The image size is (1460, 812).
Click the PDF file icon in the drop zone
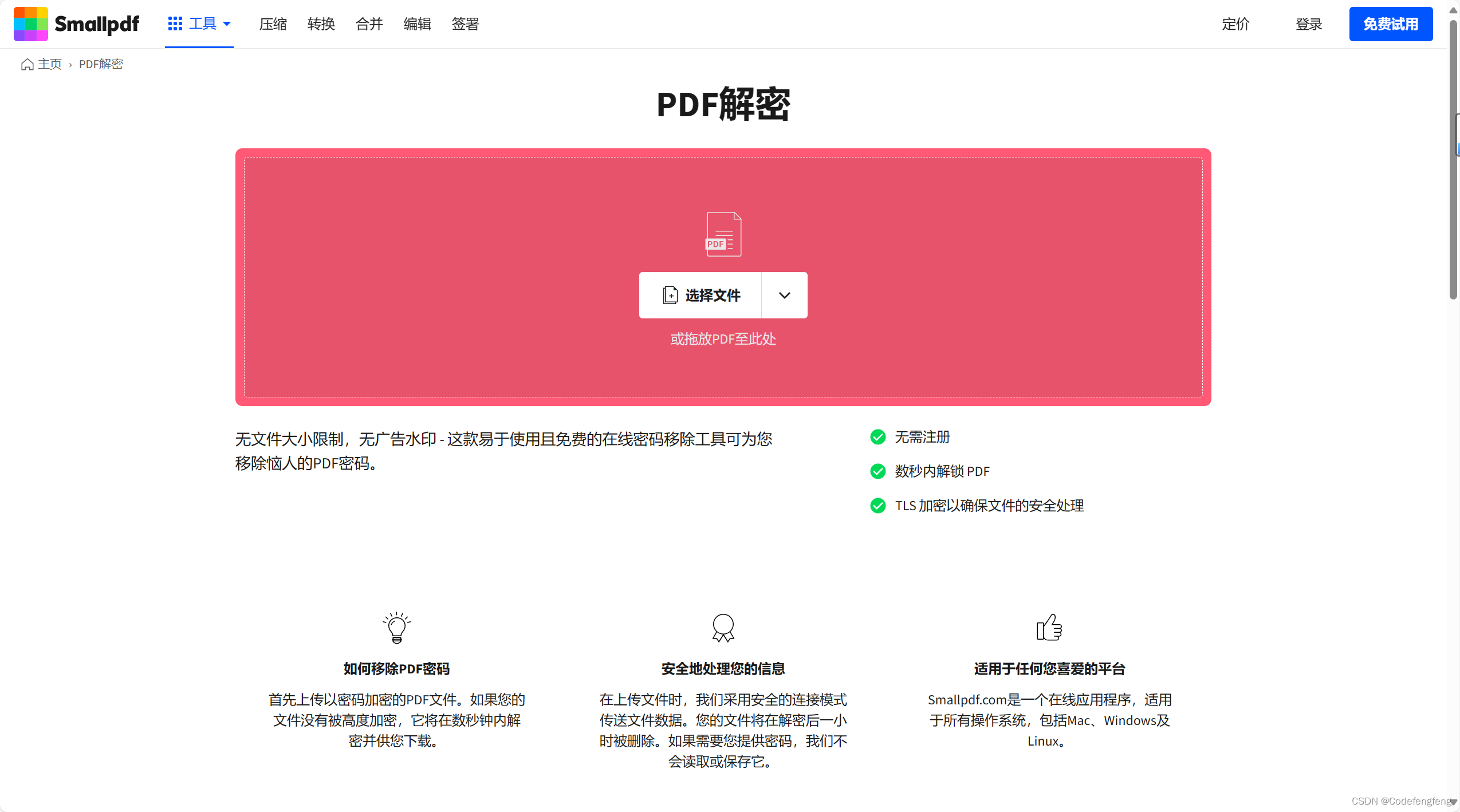pyautogui.click(x=723, y=234)
